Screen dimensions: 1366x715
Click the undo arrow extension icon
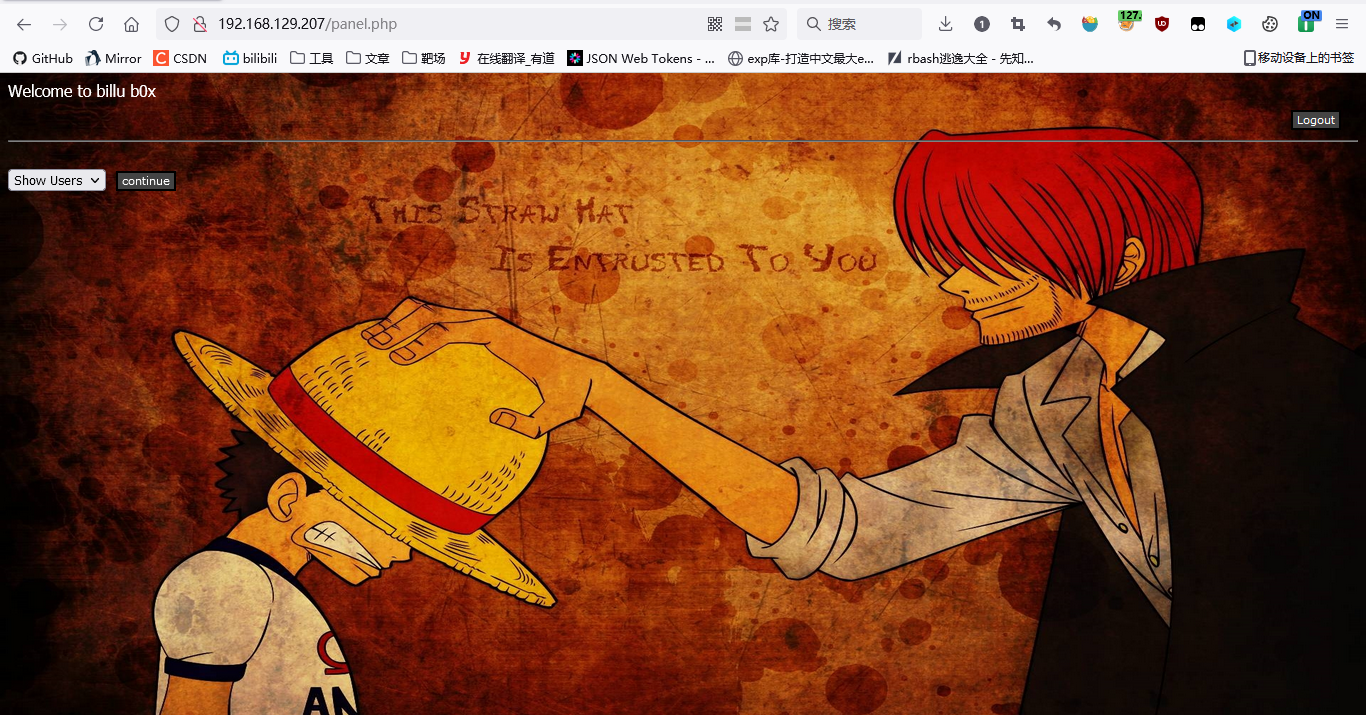click(1054, 24)
